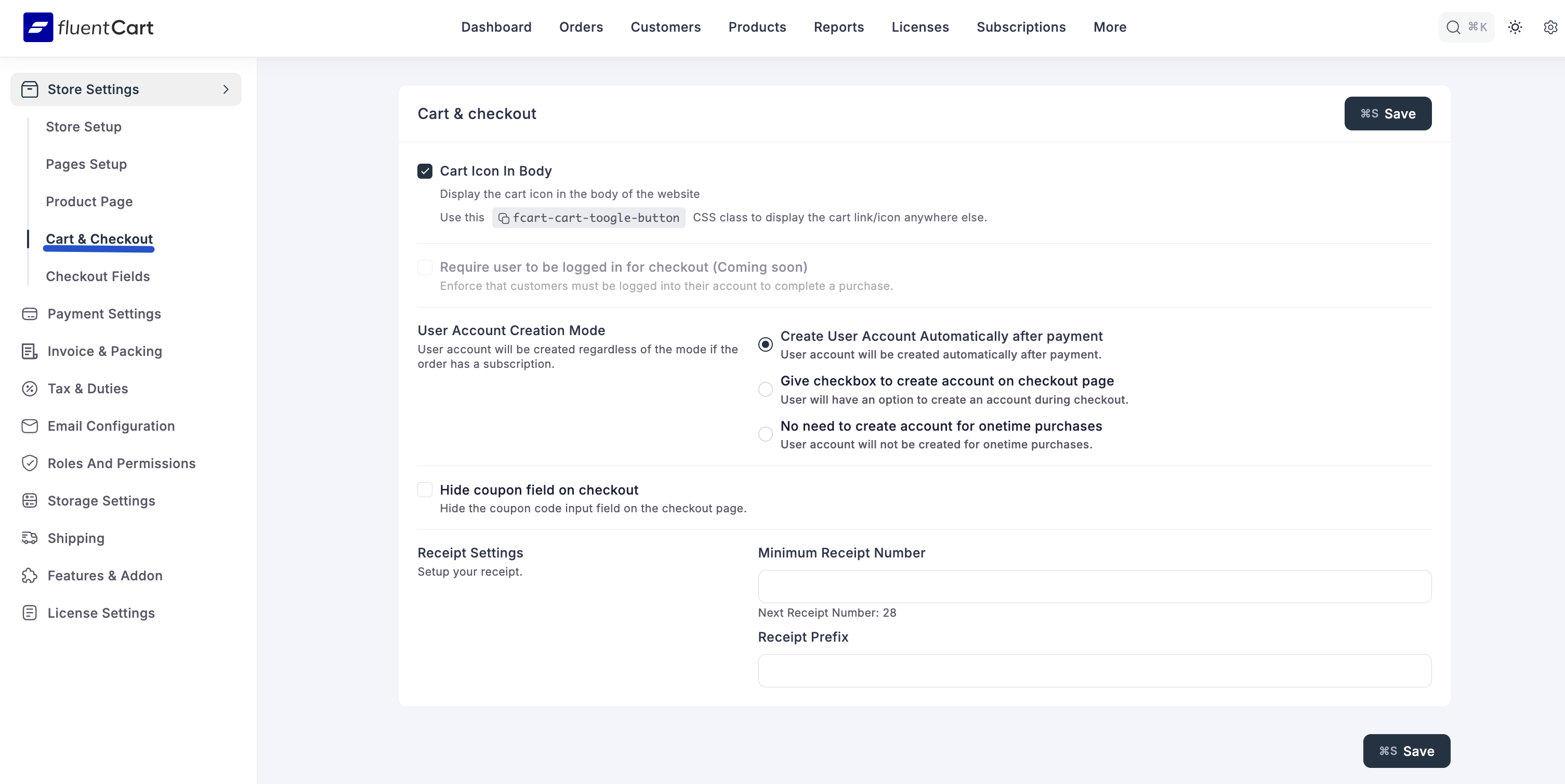Open the search with the magnifier icon
1565x784 pixels.
[1453, 26]
